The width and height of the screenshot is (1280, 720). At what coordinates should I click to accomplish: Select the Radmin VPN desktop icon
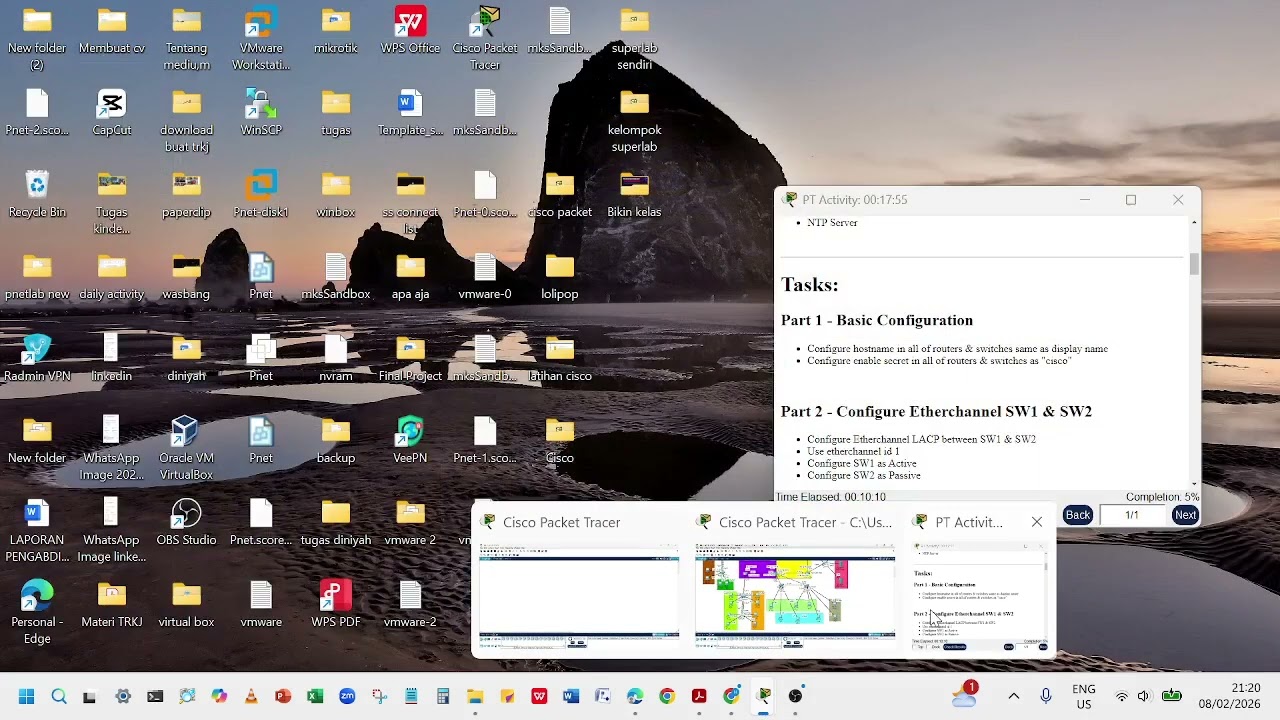[37, 358]
